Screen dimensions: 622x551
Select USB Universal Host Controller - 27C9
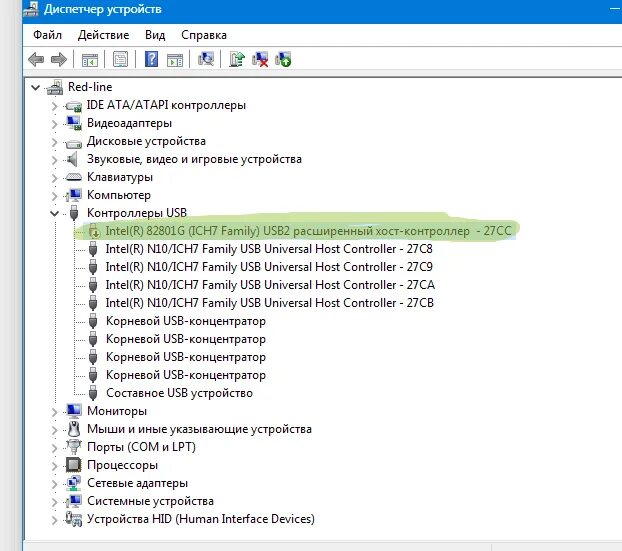coord(269,267)
